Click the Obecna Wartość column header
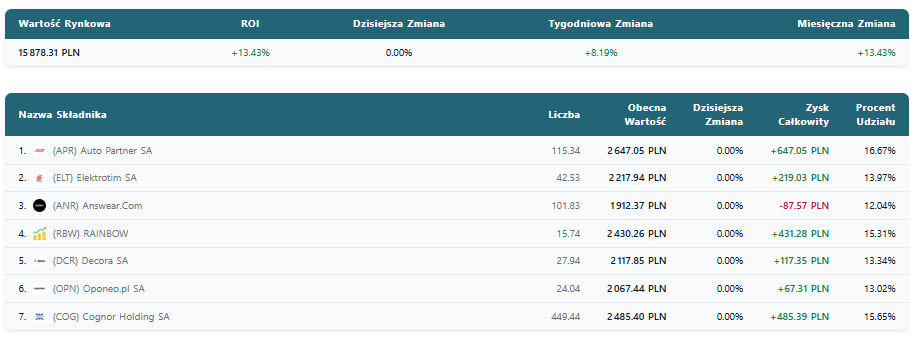Viewport: 911px width, 362px height. click(x=645, y=114)
